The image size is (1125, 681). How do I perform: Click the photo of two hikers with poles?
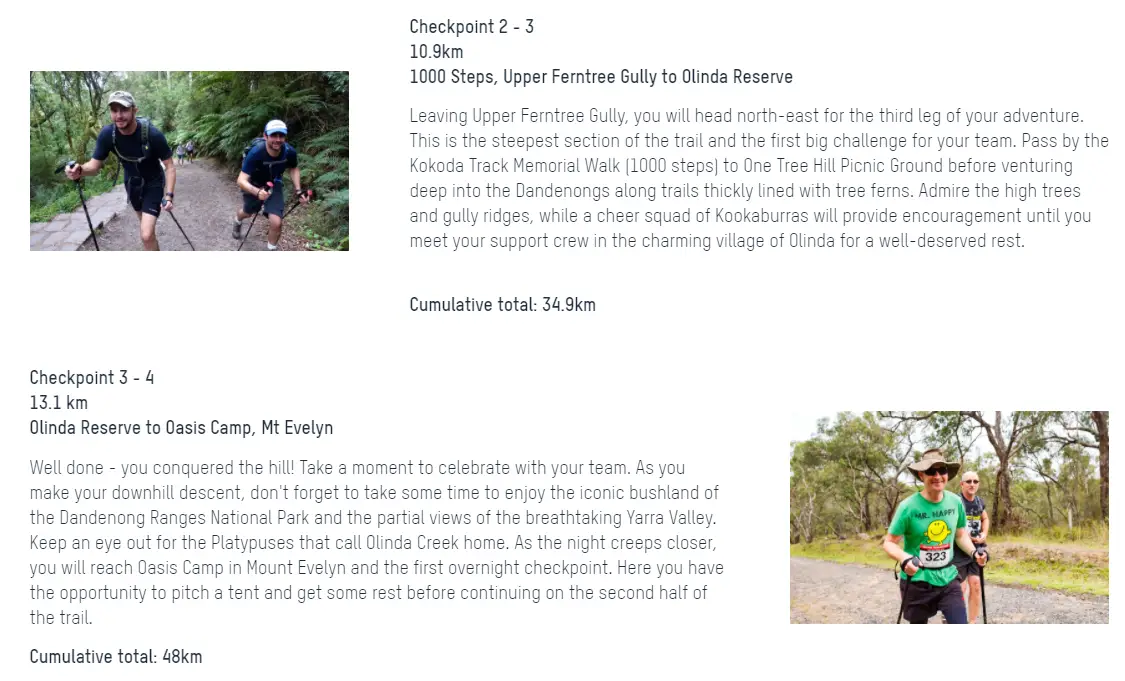click(189, 161)
